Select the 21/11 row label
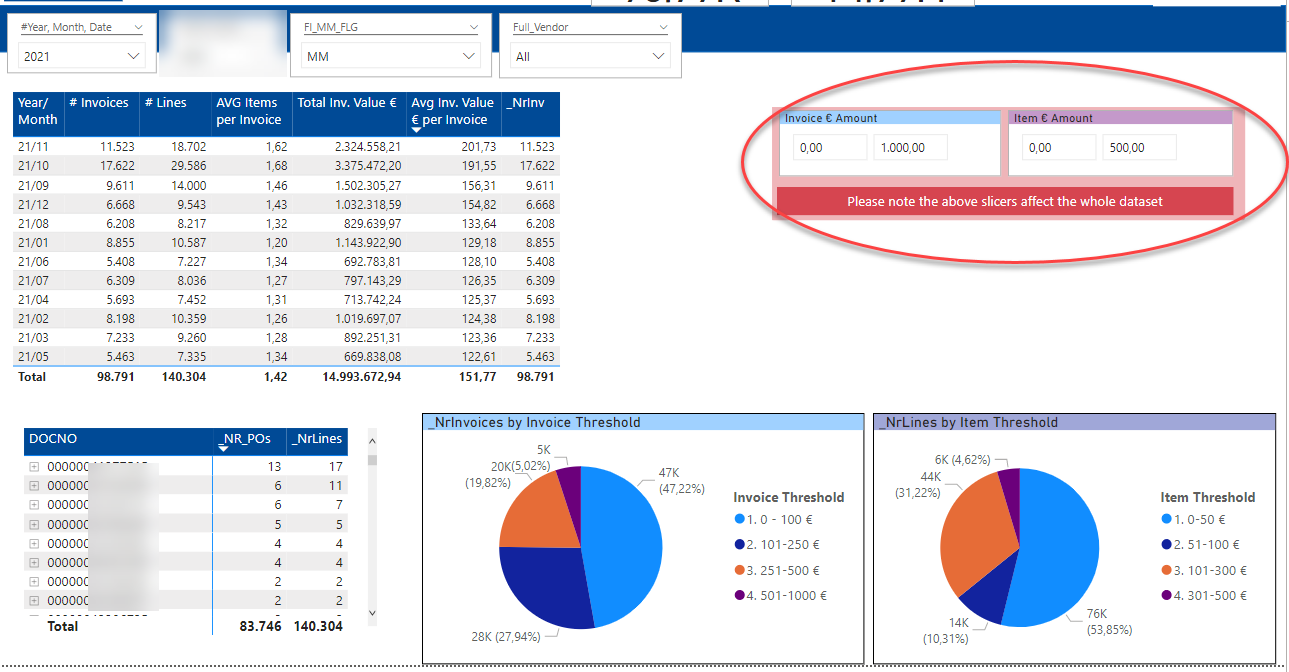The width and height of the screenshot is (1289, 672). 31,147
